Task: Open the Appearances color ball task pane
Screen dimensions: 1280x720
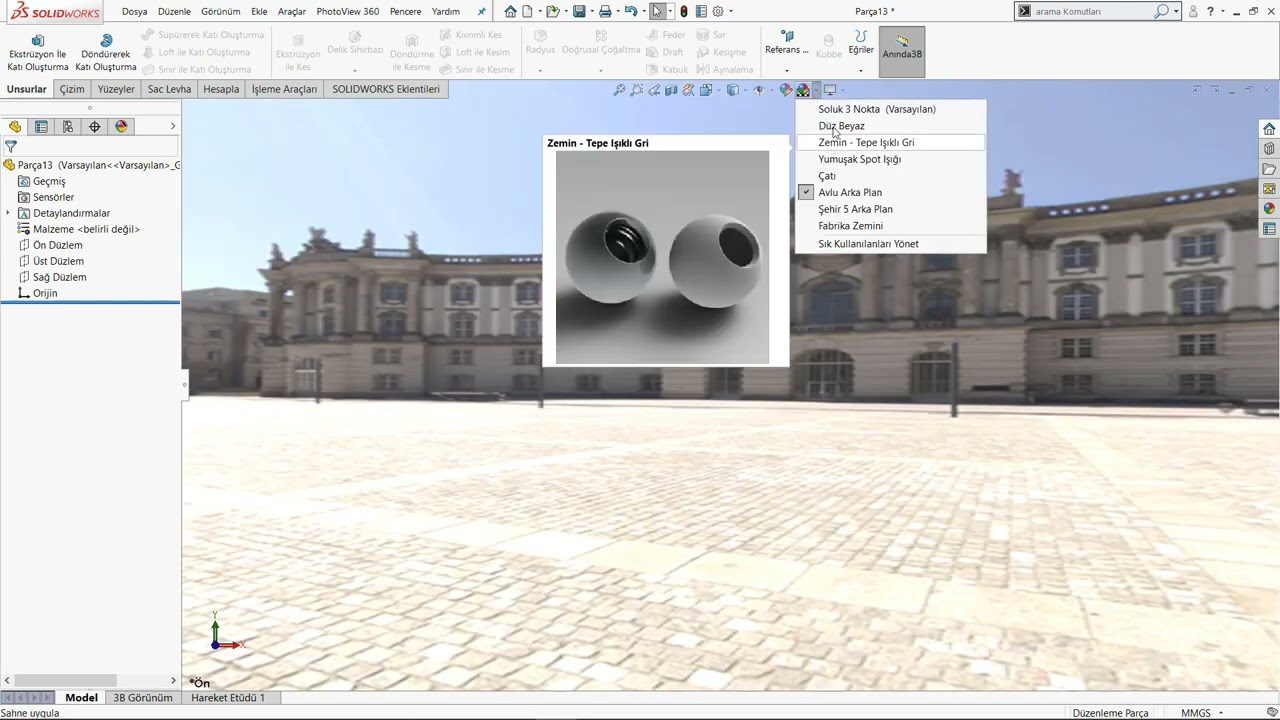Action: point(1269,209)
